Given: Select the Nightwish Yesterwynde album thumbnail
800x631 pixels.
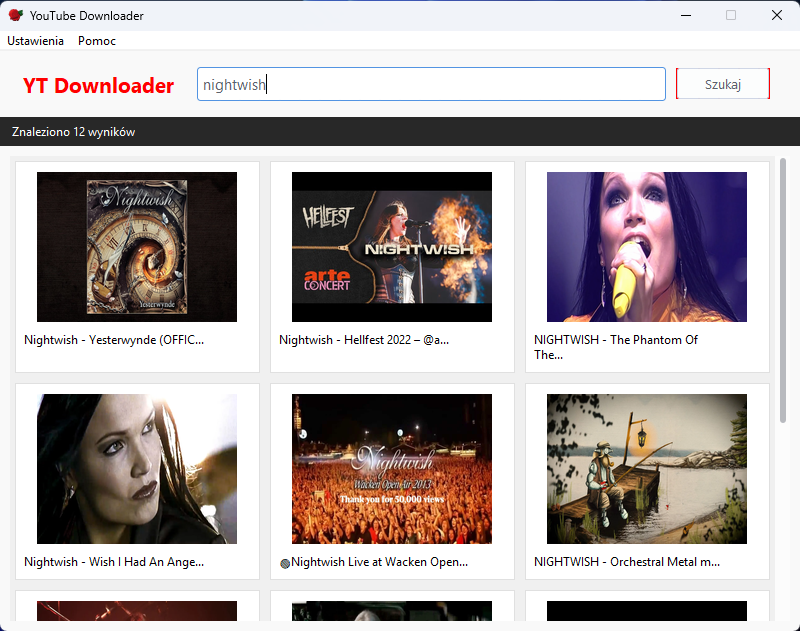Looking at the screenshot, I should click(137, 247).
